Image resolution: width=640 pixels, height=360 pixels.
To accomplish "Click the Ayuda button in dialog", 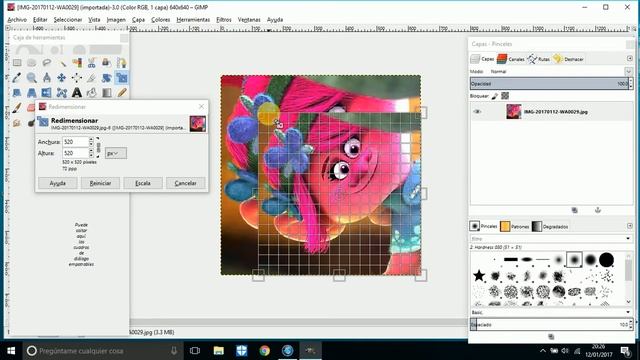I will (x=58, y=183).
